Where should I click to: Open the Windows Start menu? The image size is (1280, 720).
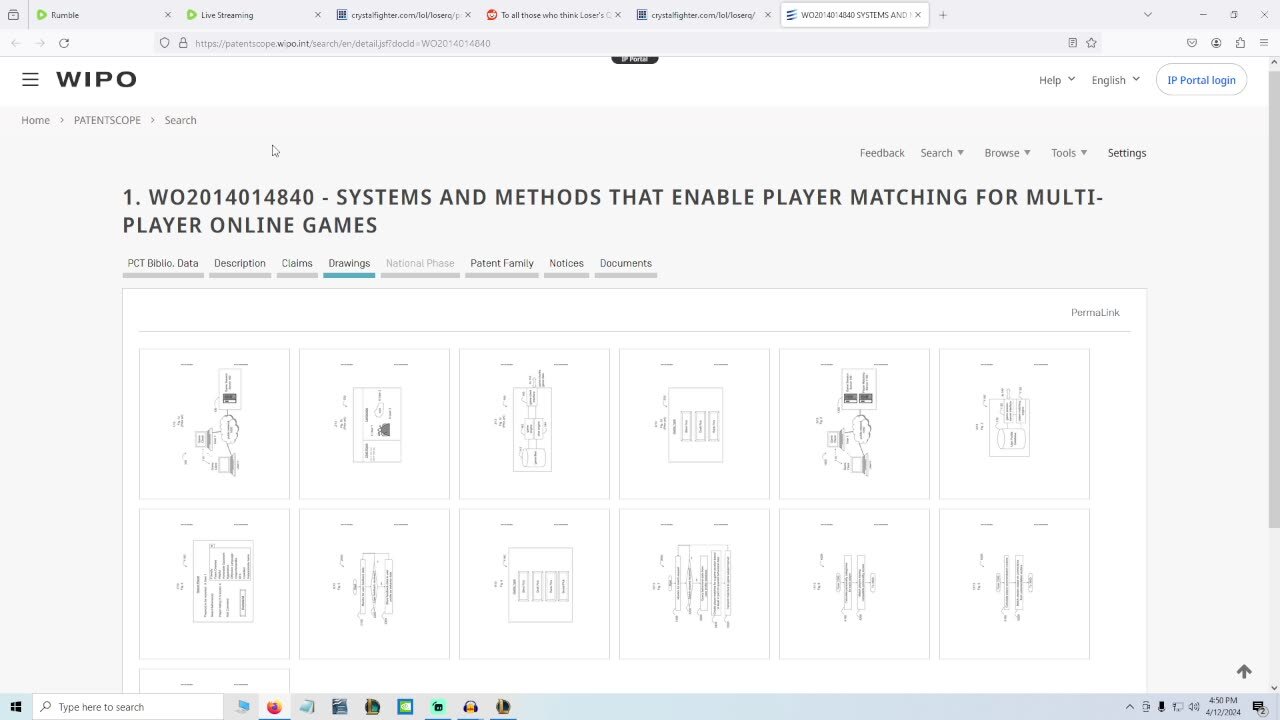click(x=15, y=706)
